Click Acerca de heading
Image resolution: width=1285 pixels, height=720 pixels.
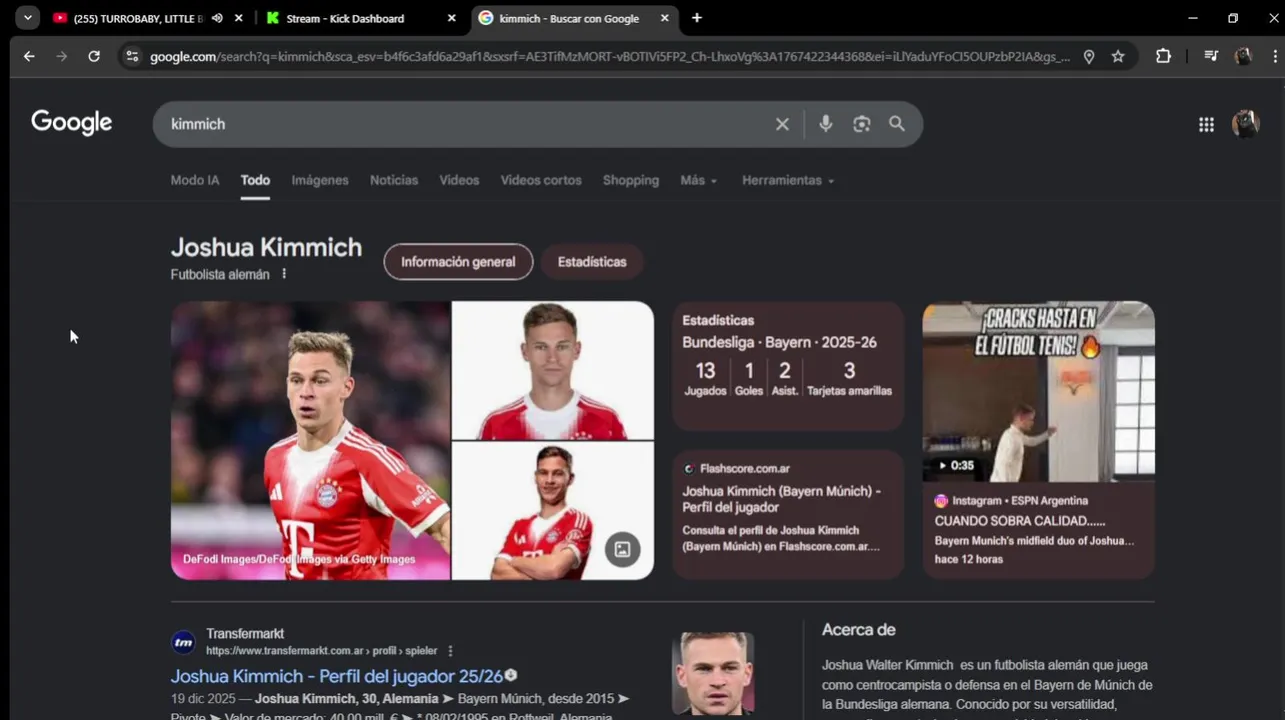pyautogui.click(x=858, y=630)
